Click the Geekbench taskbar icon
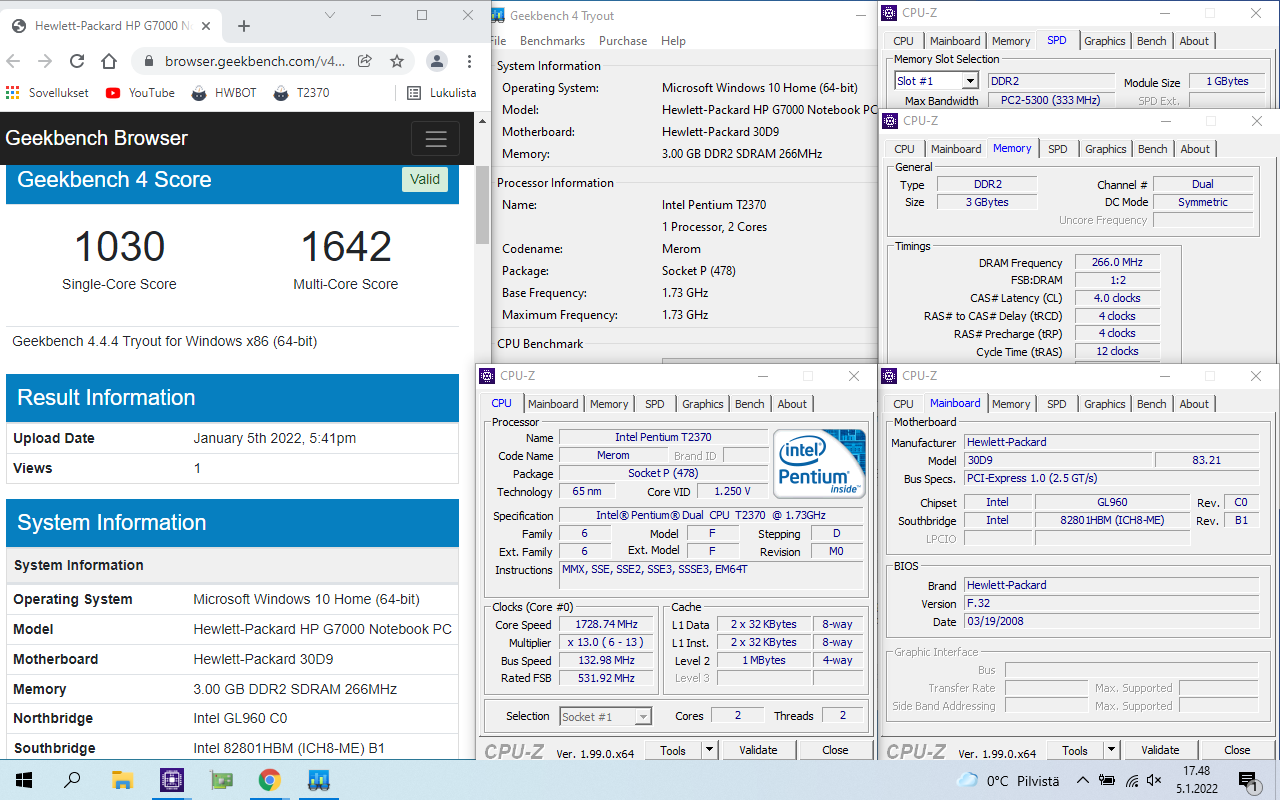This screenshot has height=800, width=1280. click(319, 780)
